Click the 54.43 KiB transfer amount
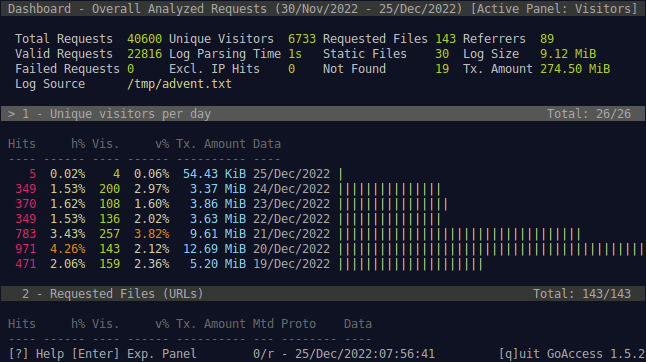The height and width of the screenshot is (362, 646). tap(214, 174)
